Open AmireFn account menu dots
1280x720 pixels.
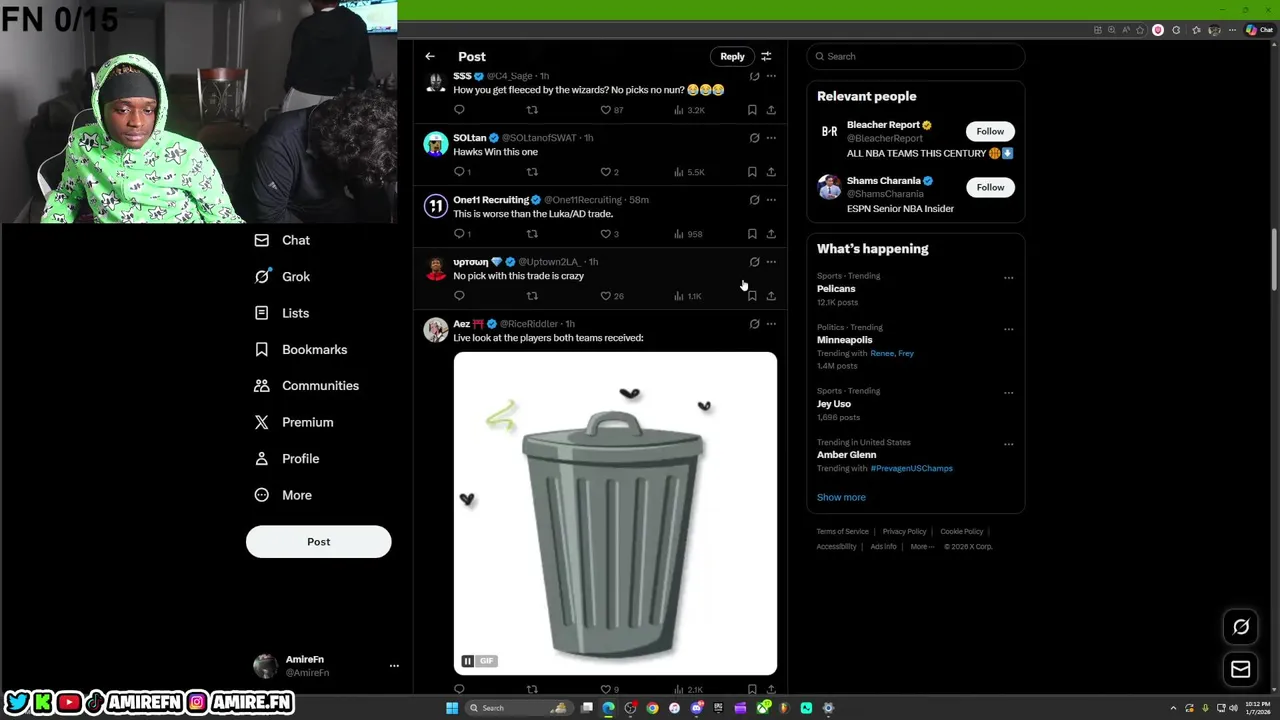pos(394,666)
